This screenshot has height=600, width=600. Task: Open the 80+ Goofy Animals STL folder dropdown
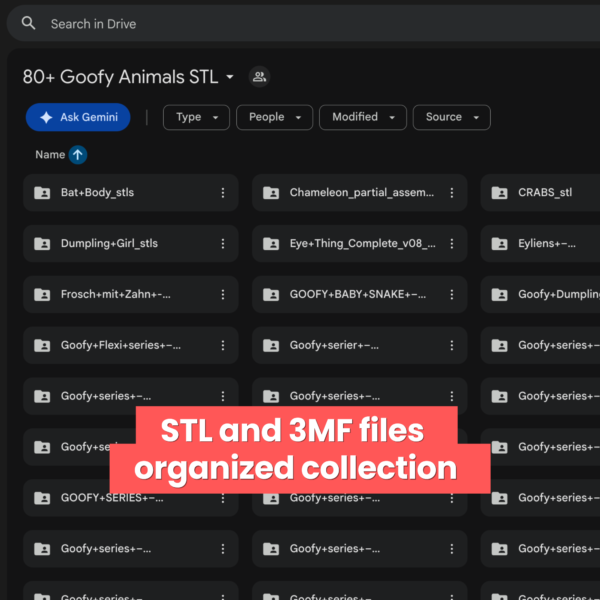pyautogui.click(x=230, y=77)
